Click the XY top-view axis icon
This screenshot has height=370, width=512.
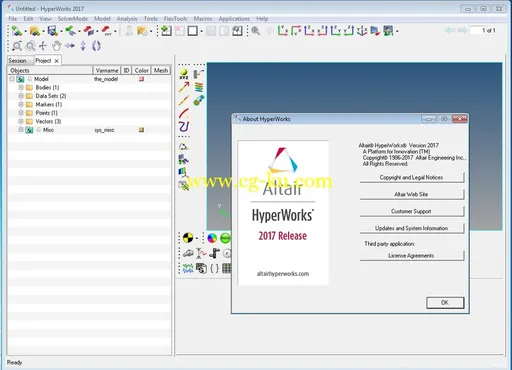282,31
